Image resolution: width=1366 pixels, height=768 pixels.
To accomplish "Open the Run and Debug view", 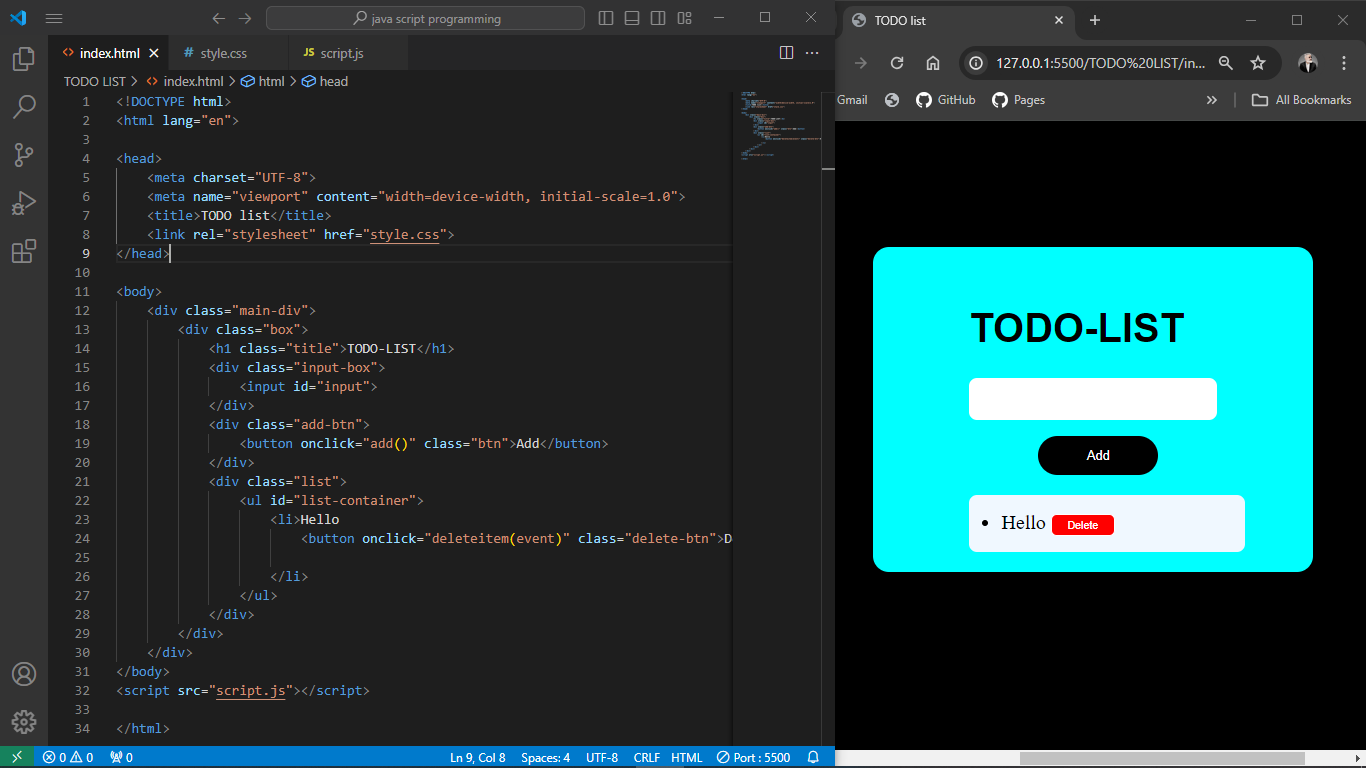I will [x=24, y=203].
